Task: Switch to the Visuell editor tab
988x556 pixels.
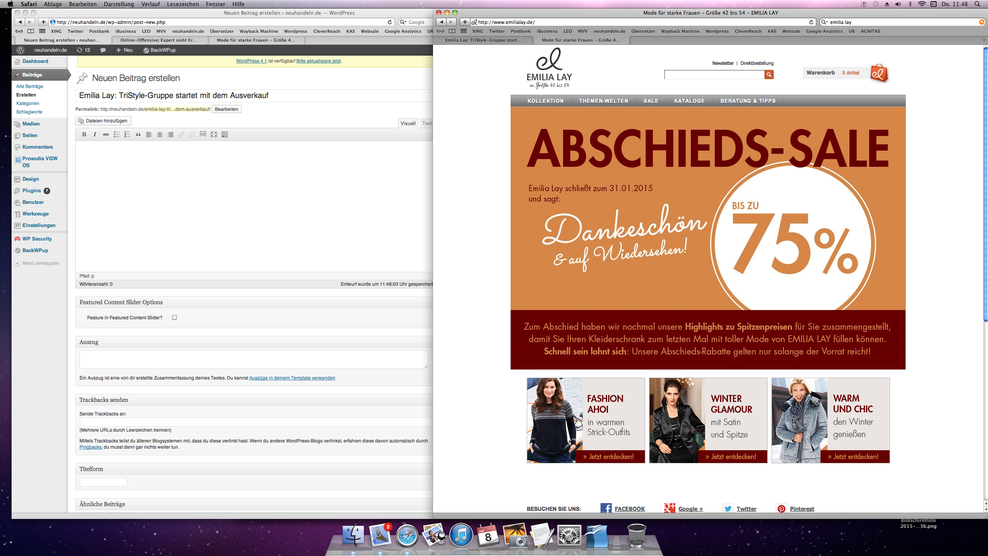Action: pos(408,123)
